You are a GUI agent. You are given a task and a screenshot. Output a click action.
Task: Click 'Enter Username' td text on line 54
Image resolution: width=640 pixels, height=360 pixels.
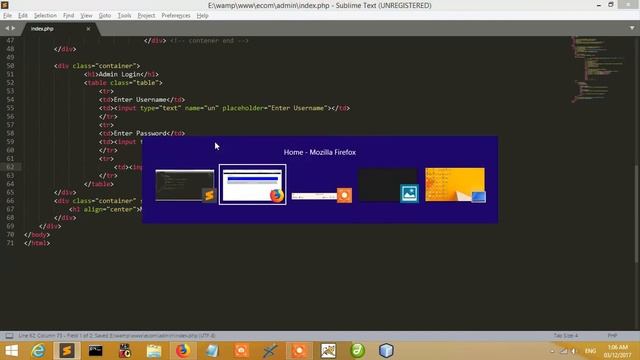pos(140,100)
